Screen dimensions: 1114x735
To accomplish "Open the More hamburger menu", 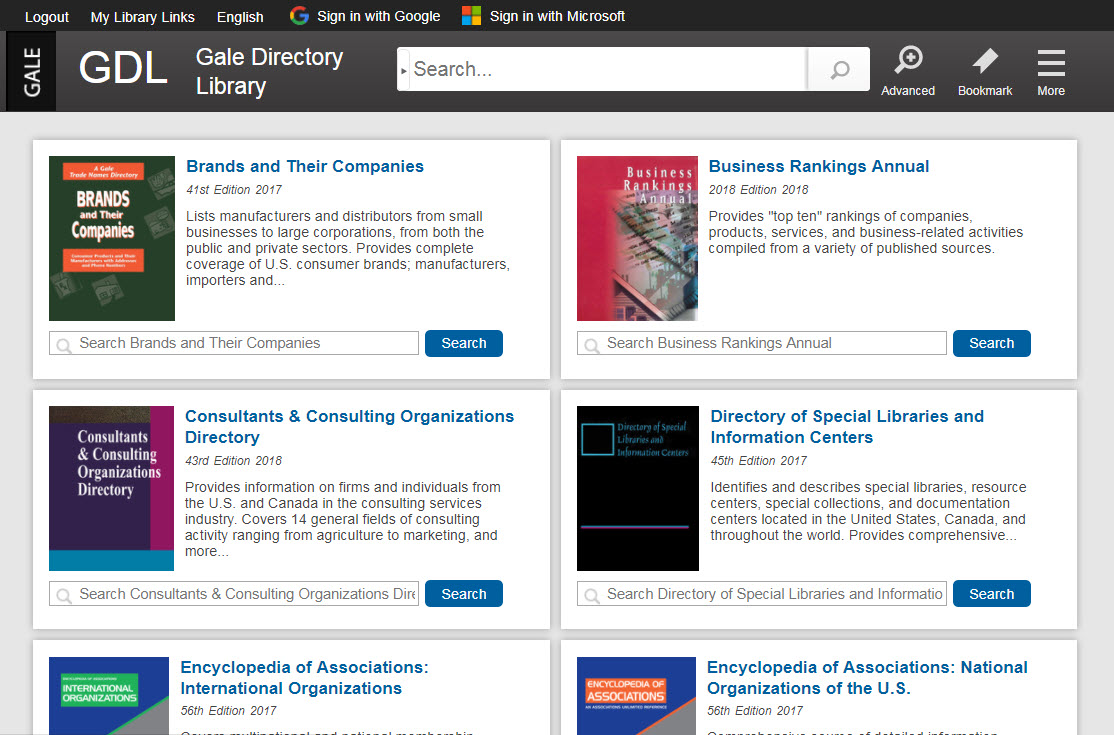I will 1051,71.
